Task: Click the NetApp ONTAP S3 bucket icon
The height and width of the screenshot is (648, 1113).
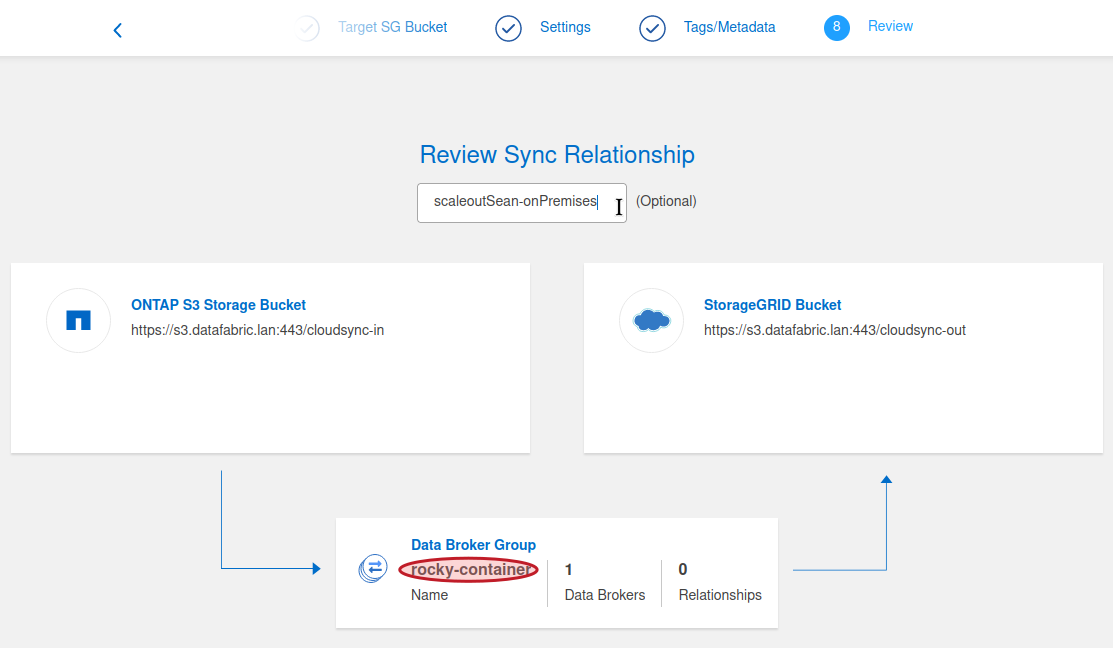Action: click(78, 320)
